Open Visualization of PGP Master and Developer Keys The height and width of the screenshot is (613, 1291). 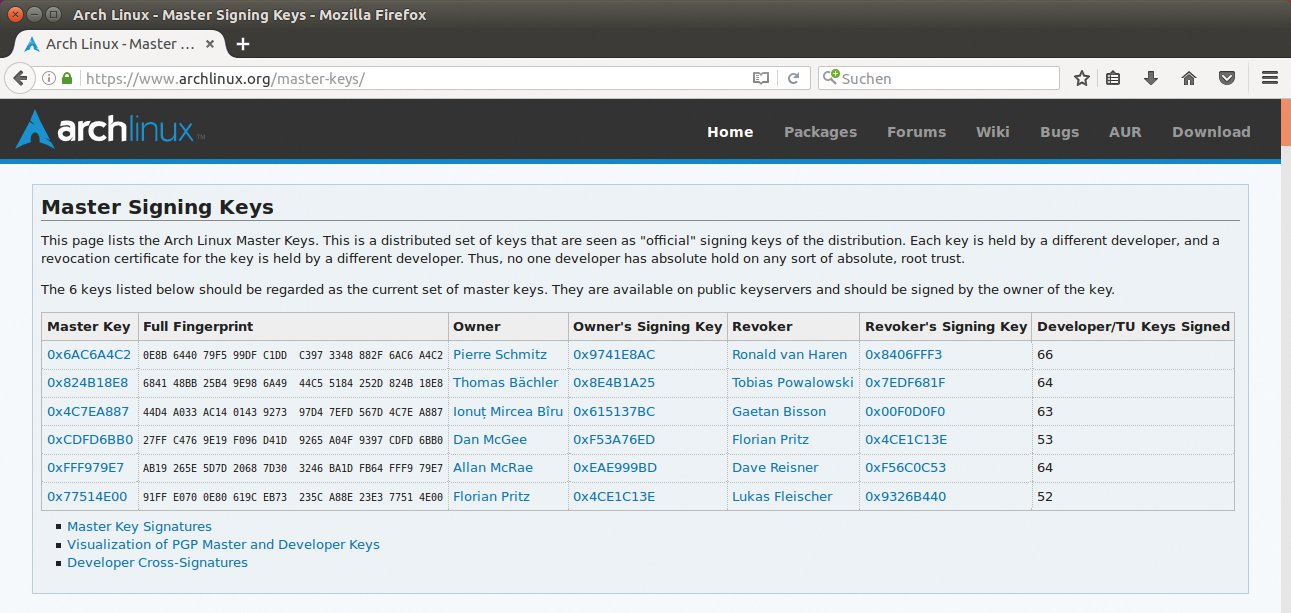click(223, 545)
